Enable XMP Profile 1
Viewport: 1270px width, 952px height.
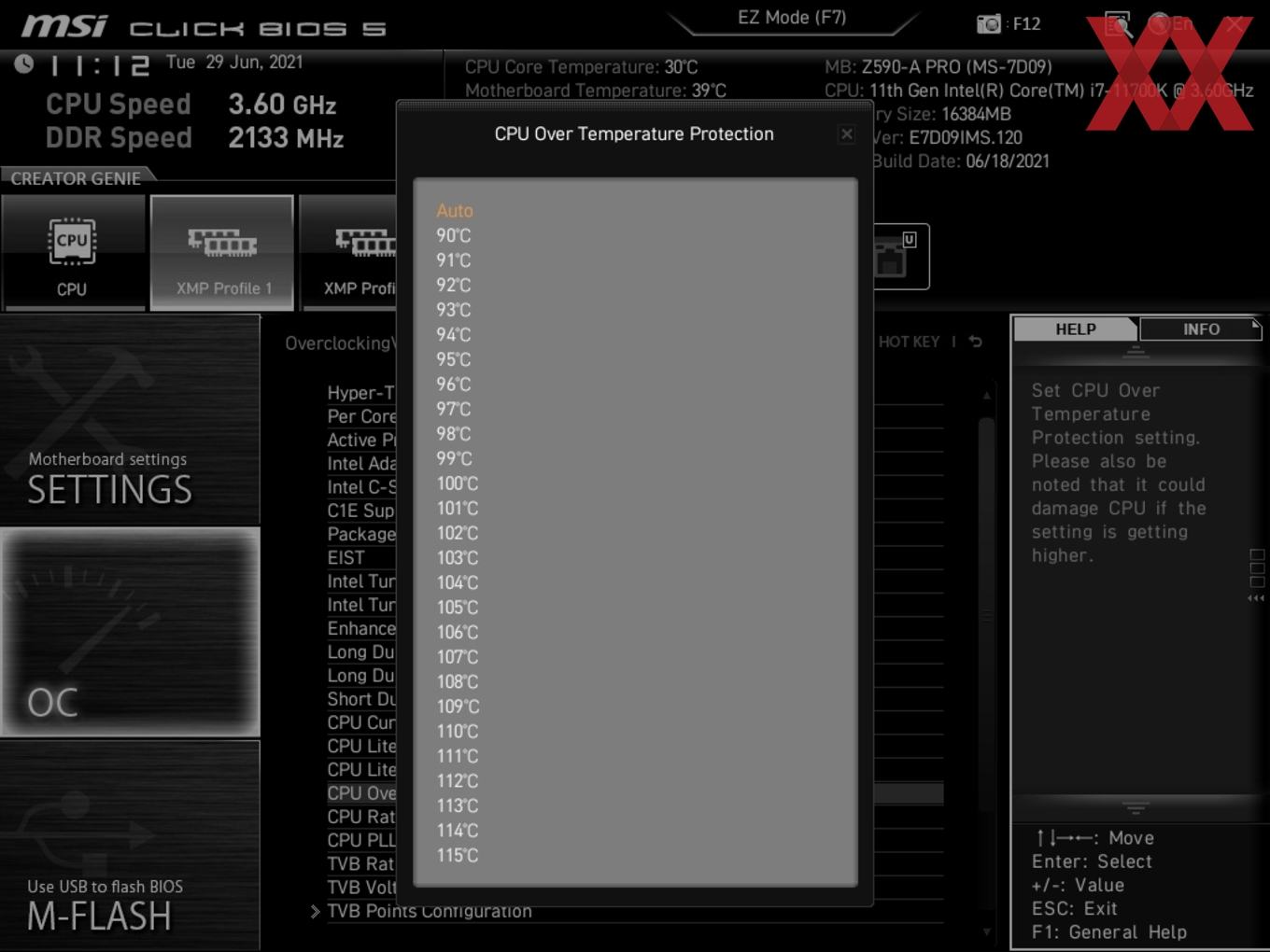pyautogui.click(x=222, y=253)
